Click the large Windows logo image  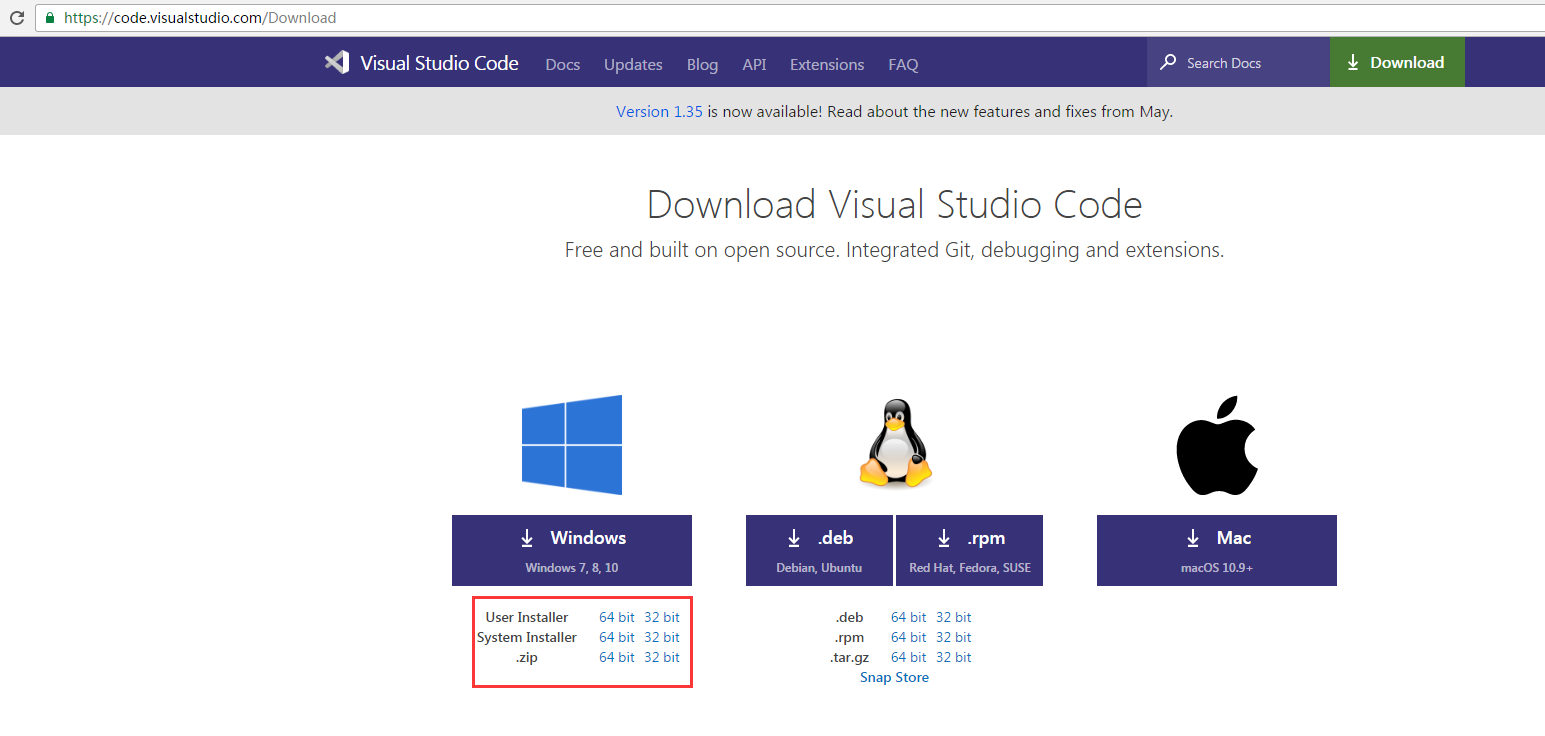(572, 445)
